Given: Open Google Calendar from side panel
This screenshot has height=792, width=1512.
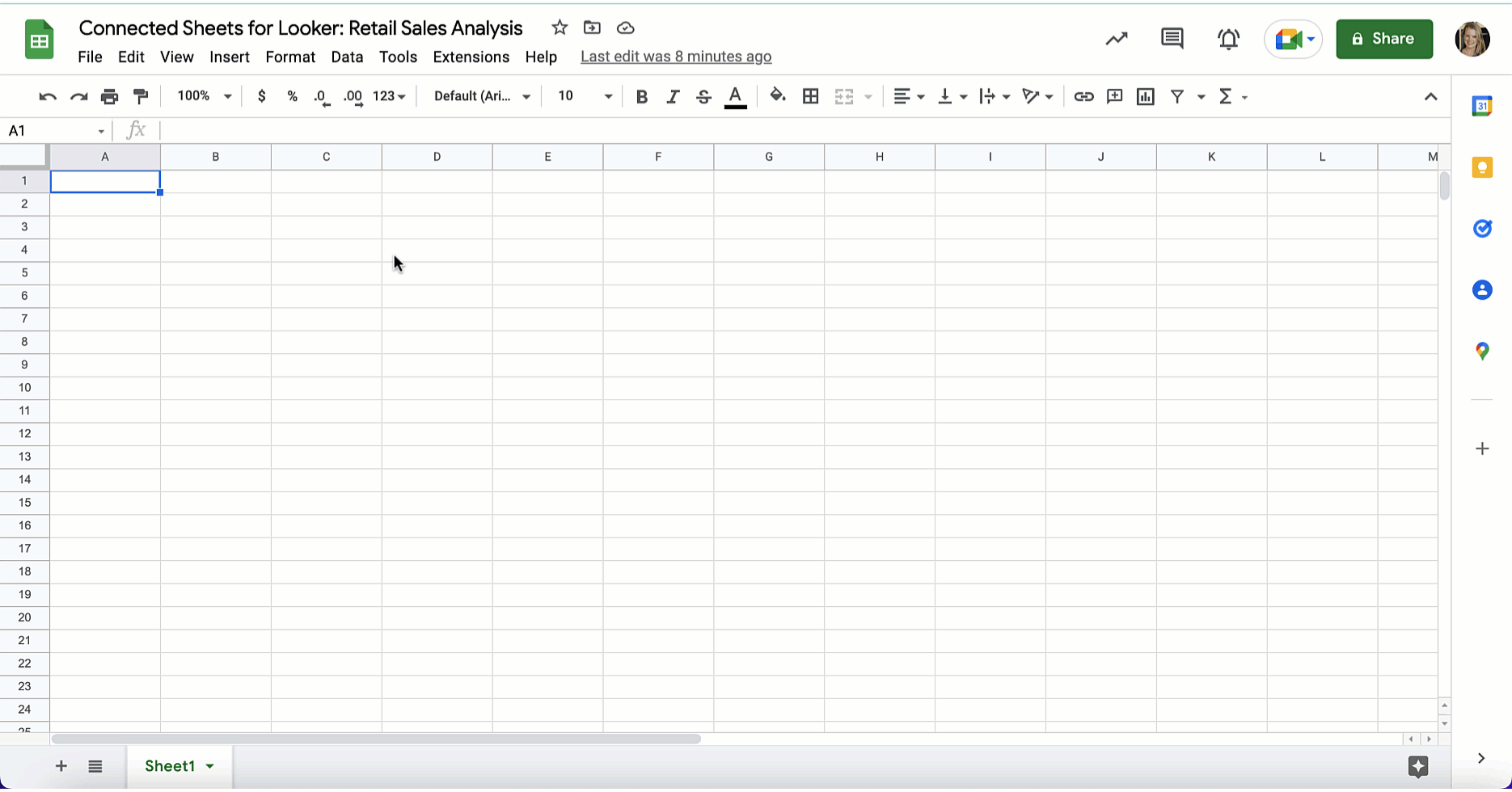Looking at the screenshot, I should point(1482,105).
